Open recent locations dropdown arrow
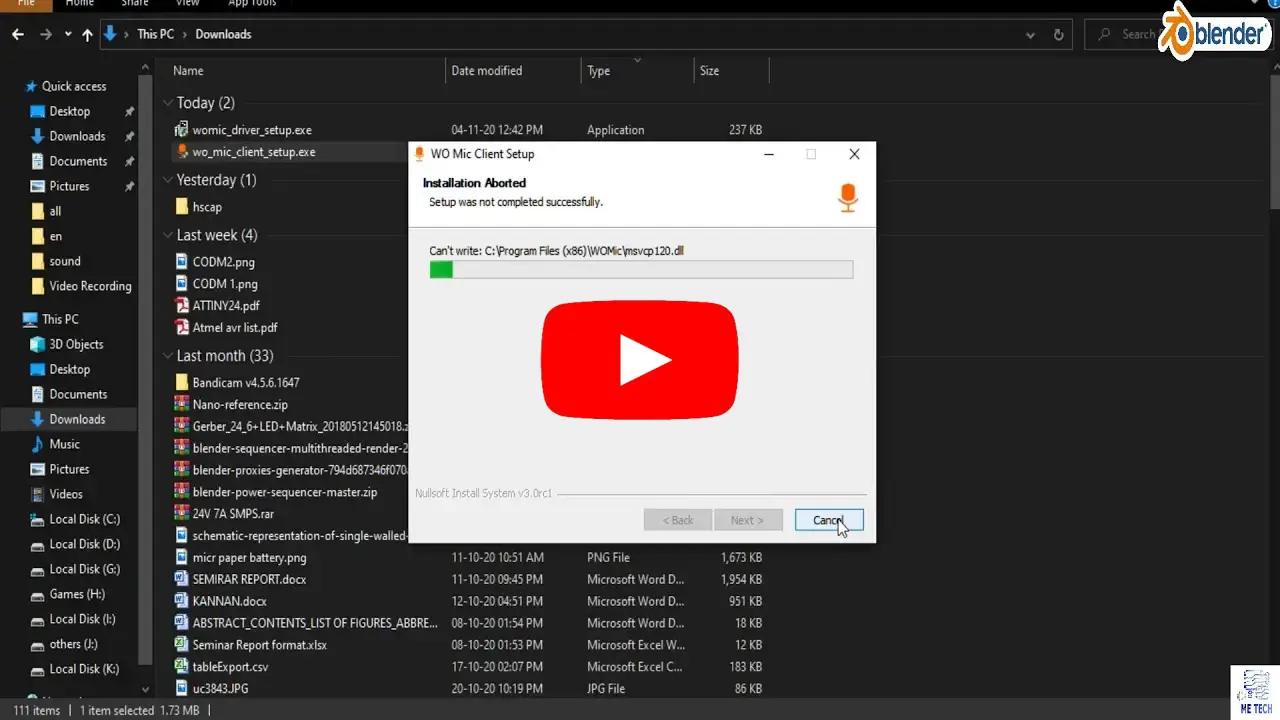This screenshot has width=1280, height=720. click(x=68, y=34)
